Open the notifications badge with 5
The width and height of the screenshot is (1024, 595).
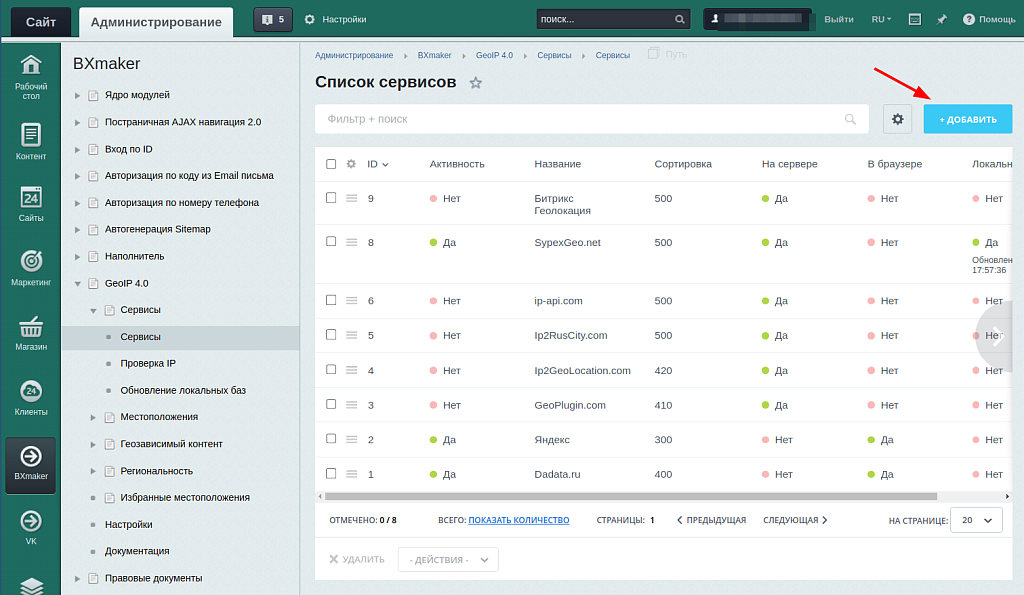[x=272, y=19]
